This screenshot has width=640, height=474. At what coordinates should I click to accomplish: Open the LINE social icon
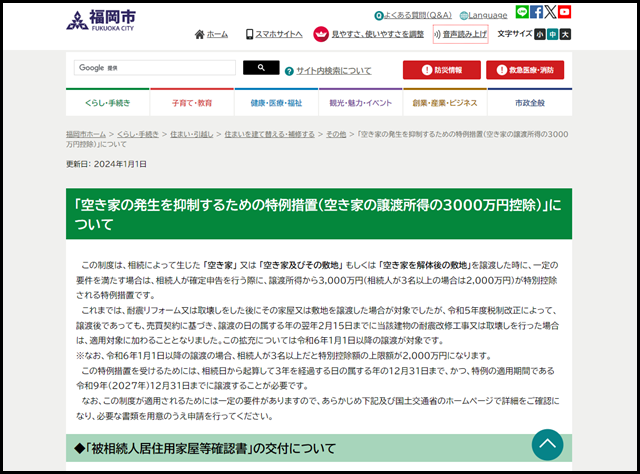coord(522,12)
